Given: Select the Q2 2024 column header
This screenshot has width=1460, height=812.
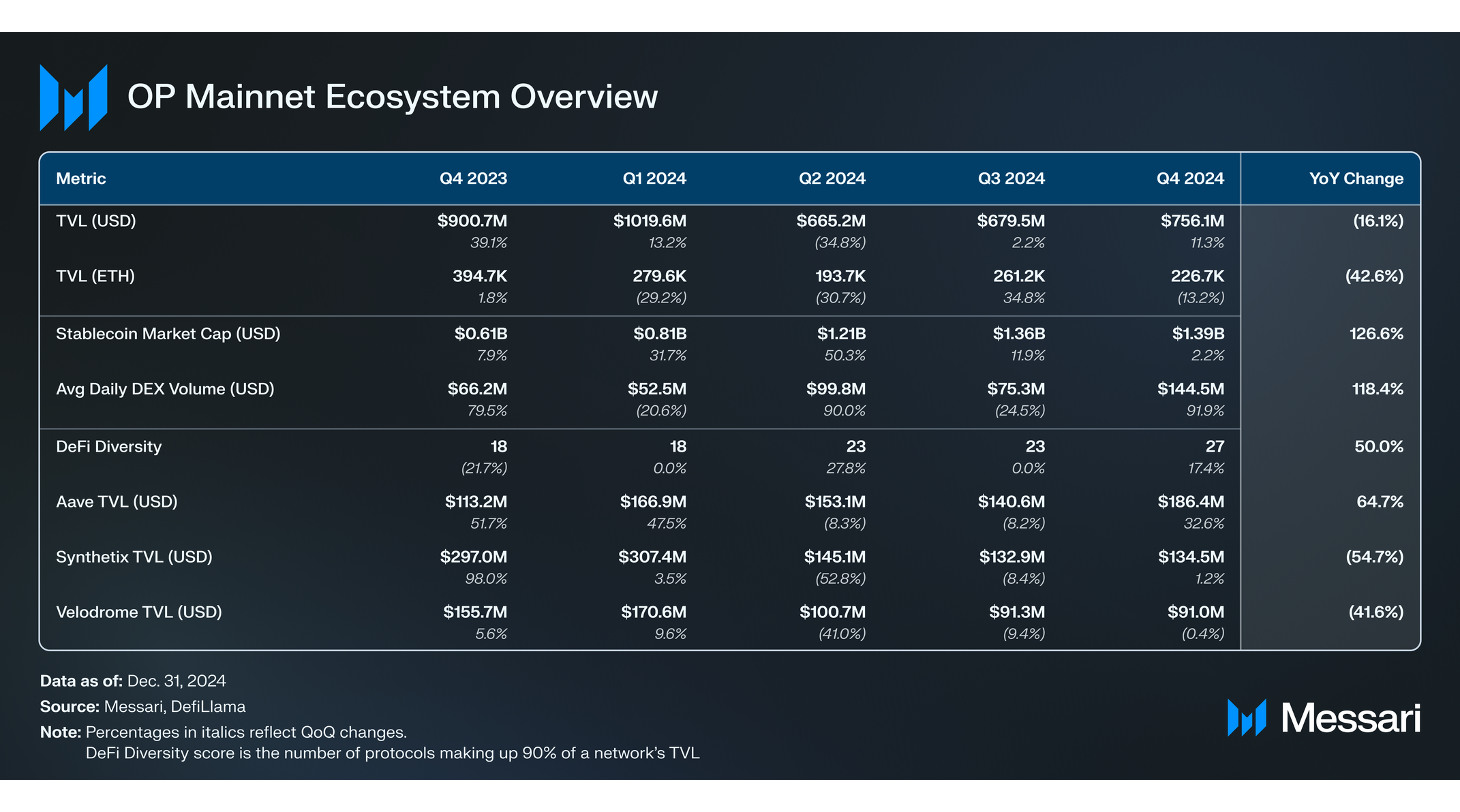Looking at the screenshot, I should [x=832, y=178].
